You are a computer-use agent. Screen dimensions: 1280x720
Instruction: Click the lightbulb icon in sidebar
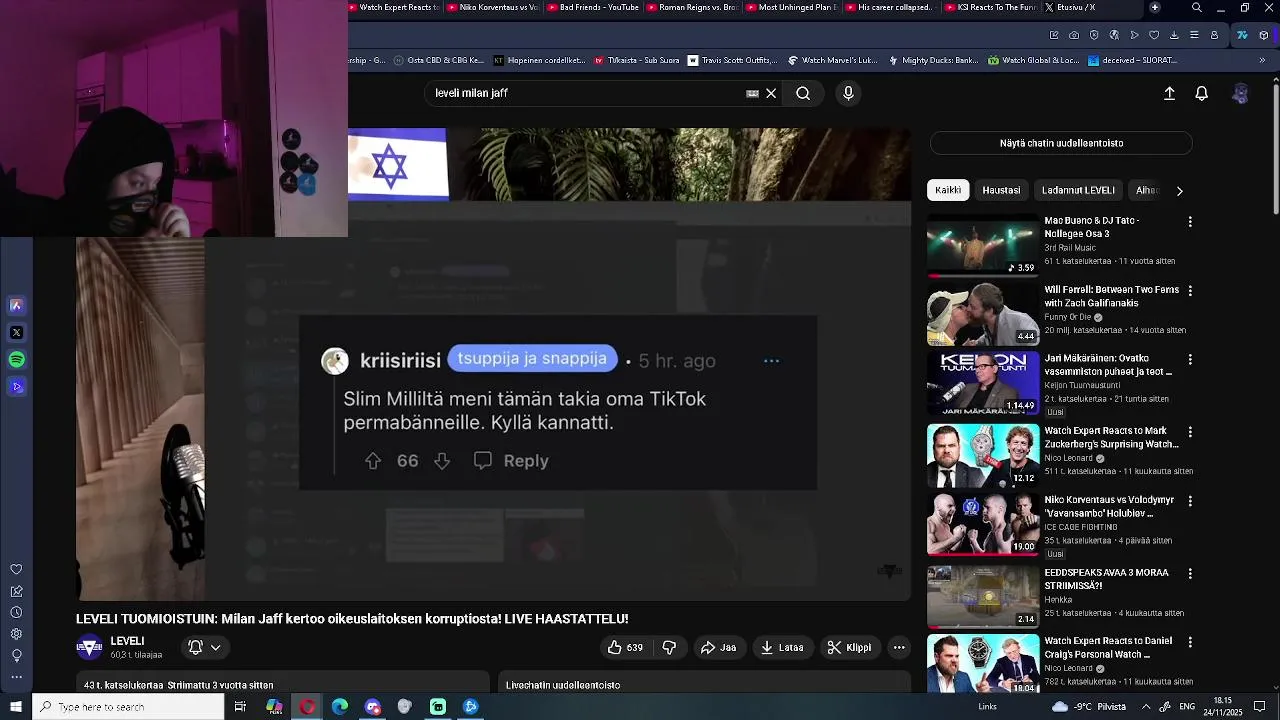[16, 656]
